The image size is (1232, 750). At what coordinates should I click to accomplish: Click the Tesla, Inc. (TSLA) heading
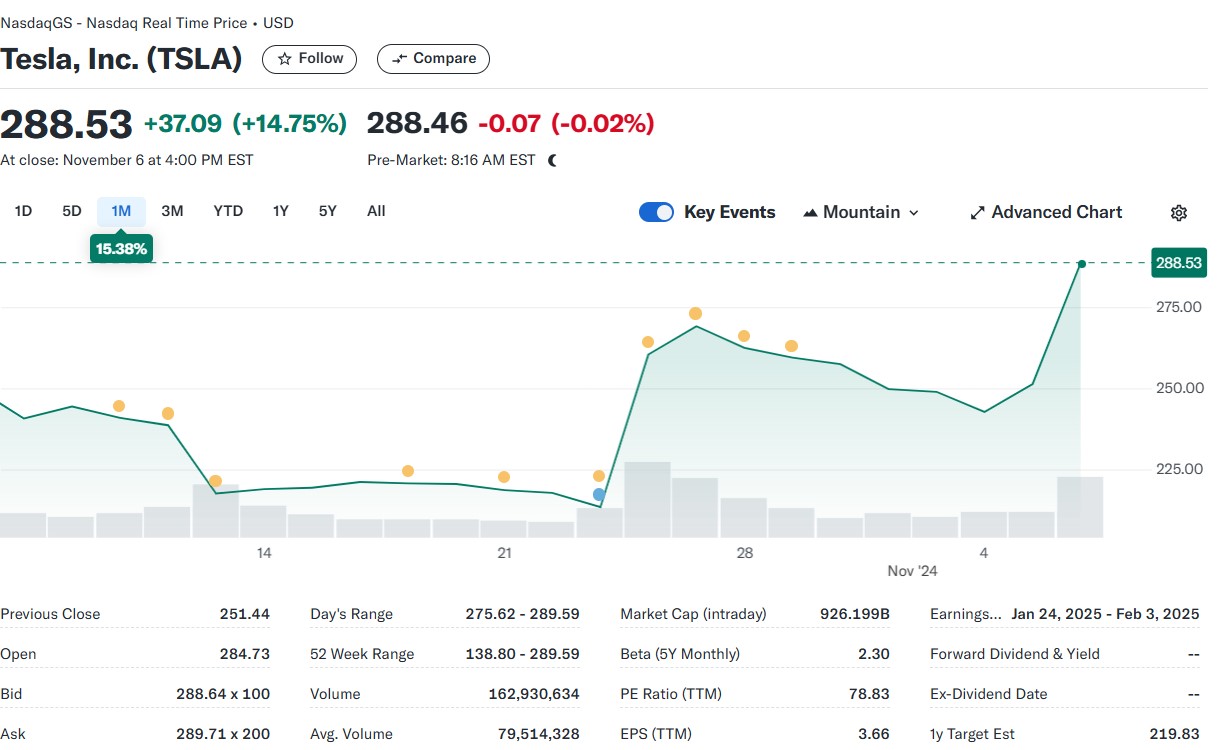coord(121,59)
